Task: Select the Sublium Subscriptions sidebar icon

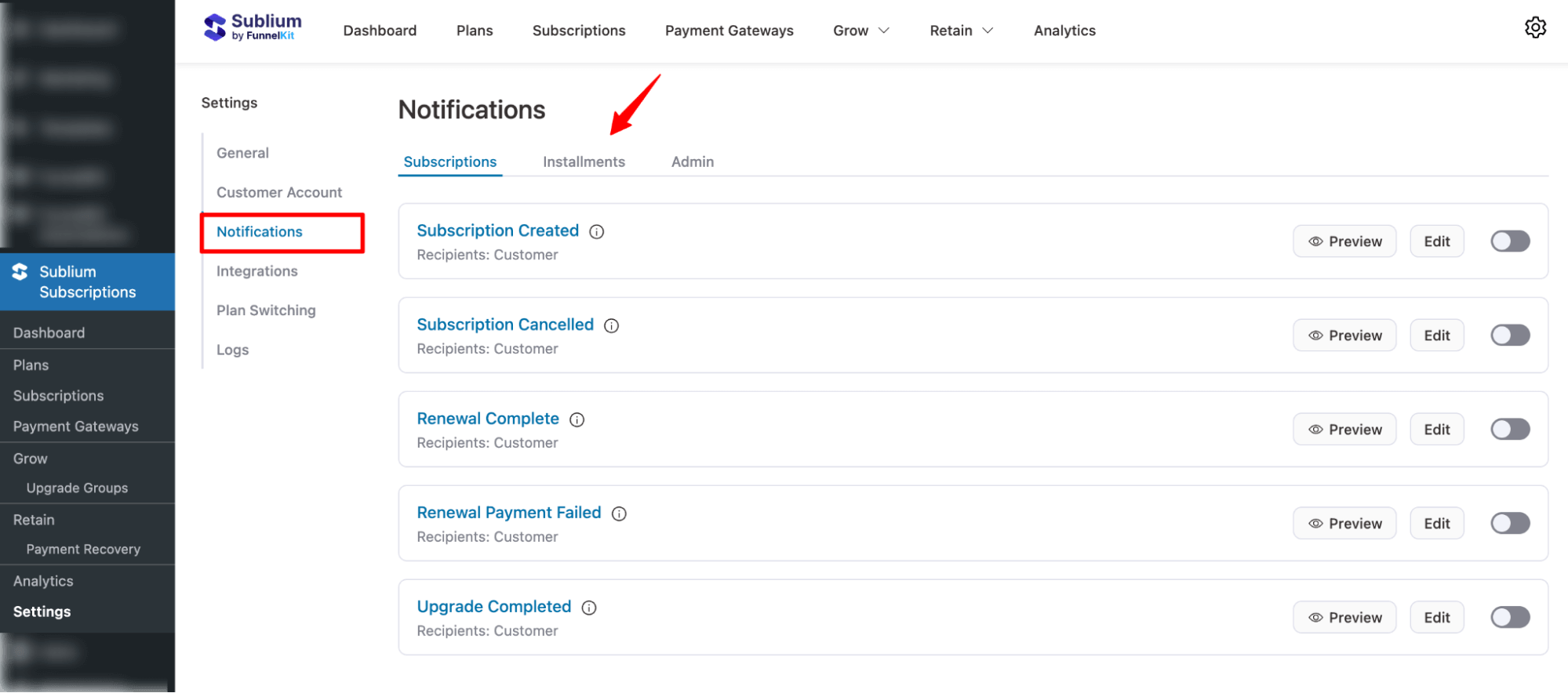Action: point(19,271)
